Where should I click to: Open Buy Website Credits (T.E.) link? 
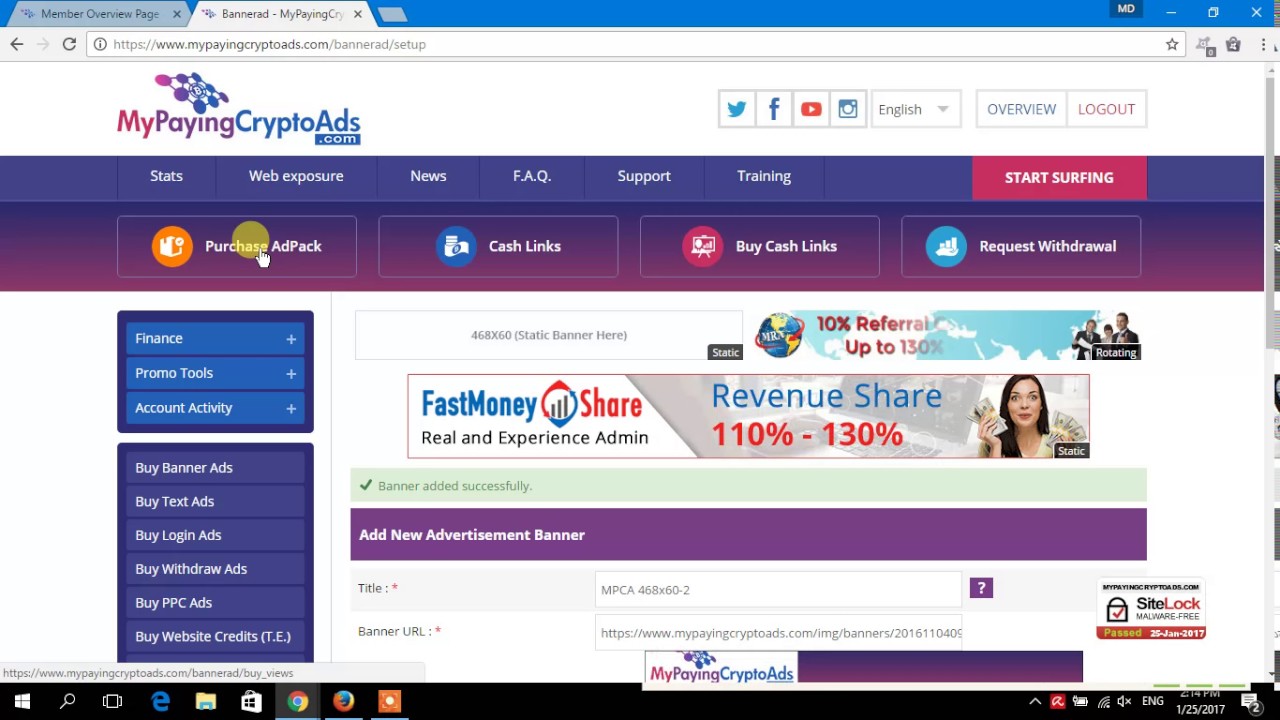[x=215, y=637]
